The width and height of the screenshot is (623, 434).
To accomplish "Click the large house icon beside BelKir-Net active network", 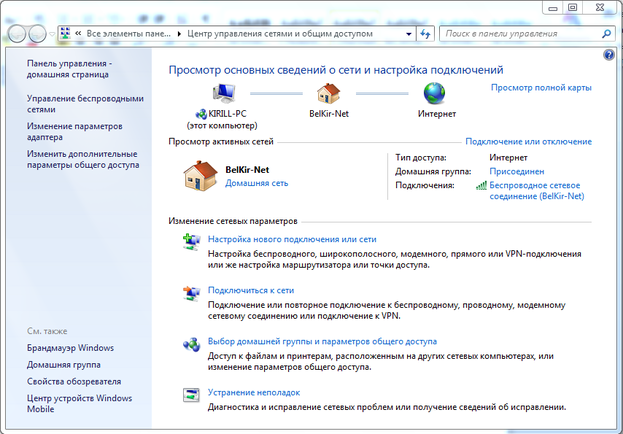I will 201,176.
